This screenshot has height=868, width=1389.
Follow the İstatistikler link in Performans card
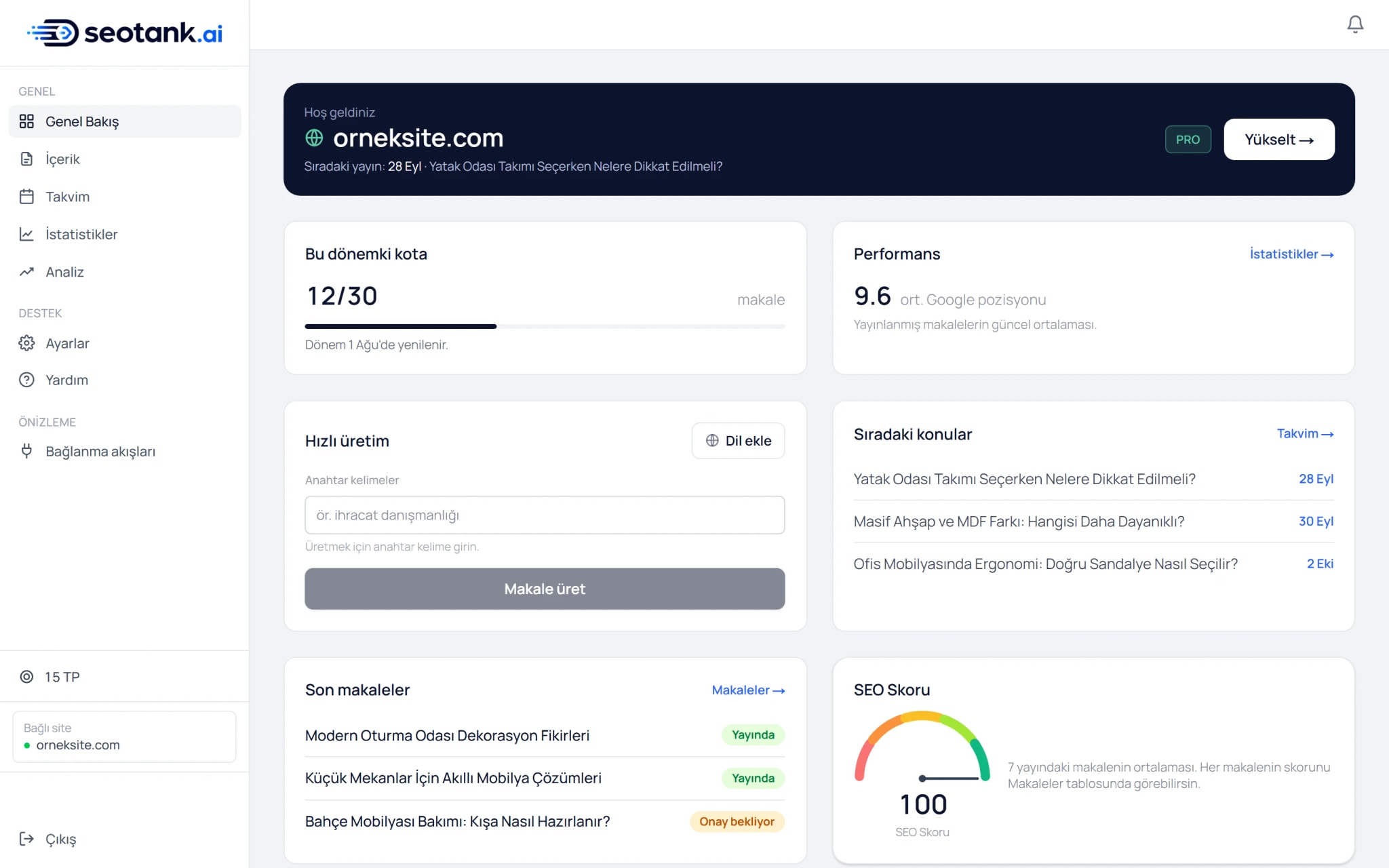1291,254
